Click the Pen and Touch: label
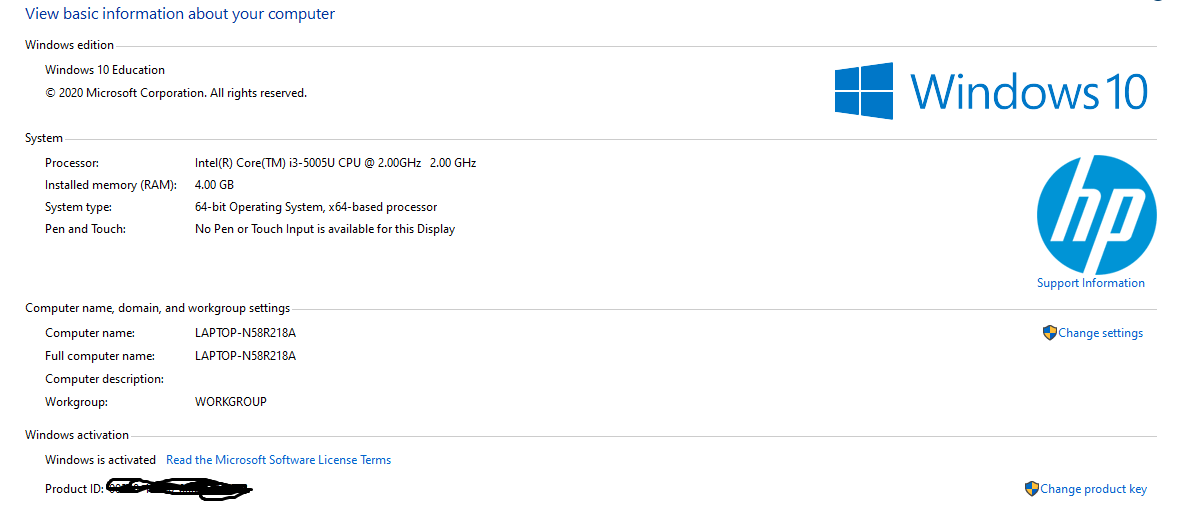 85,229
